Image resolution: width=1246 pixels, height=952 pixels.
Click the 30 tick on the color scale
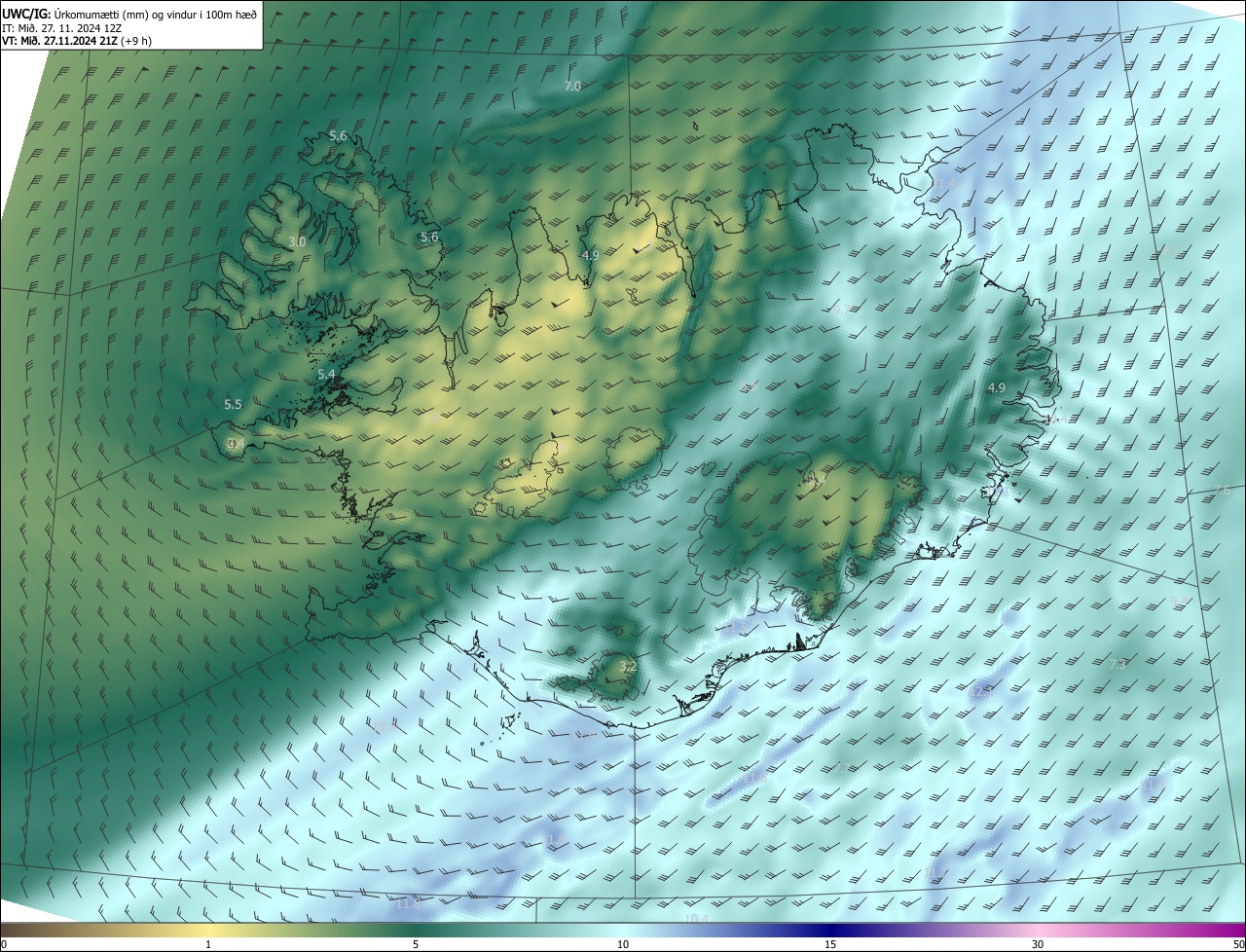click(1038, 945)
